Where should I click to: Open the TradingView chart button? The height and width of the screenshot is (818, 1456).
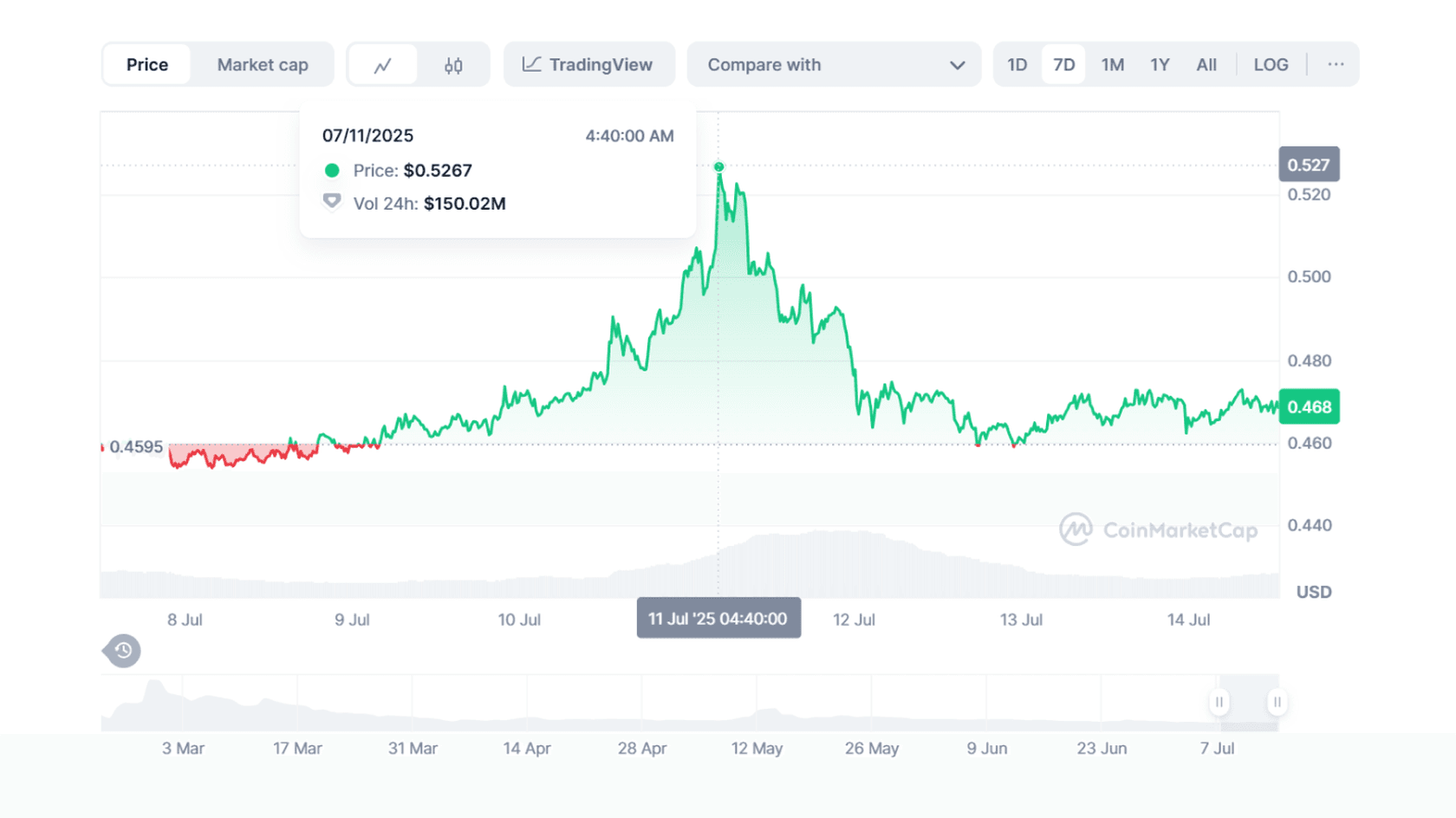[588, 65]
